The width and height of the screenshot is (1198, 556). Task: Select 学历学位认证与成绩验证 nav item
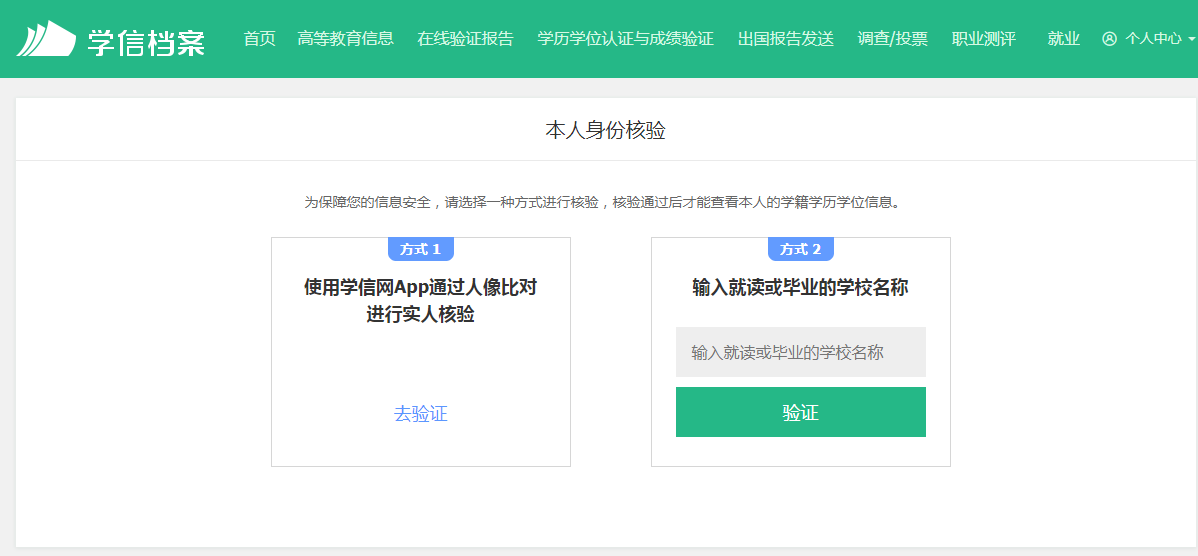pyautogui.click(x=625, y=39)
